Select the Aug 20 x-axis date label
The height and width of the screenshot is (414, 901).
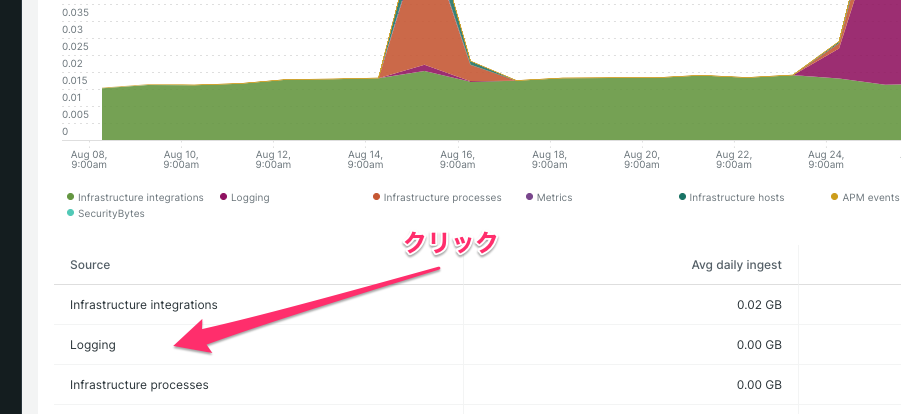point(641,160)
